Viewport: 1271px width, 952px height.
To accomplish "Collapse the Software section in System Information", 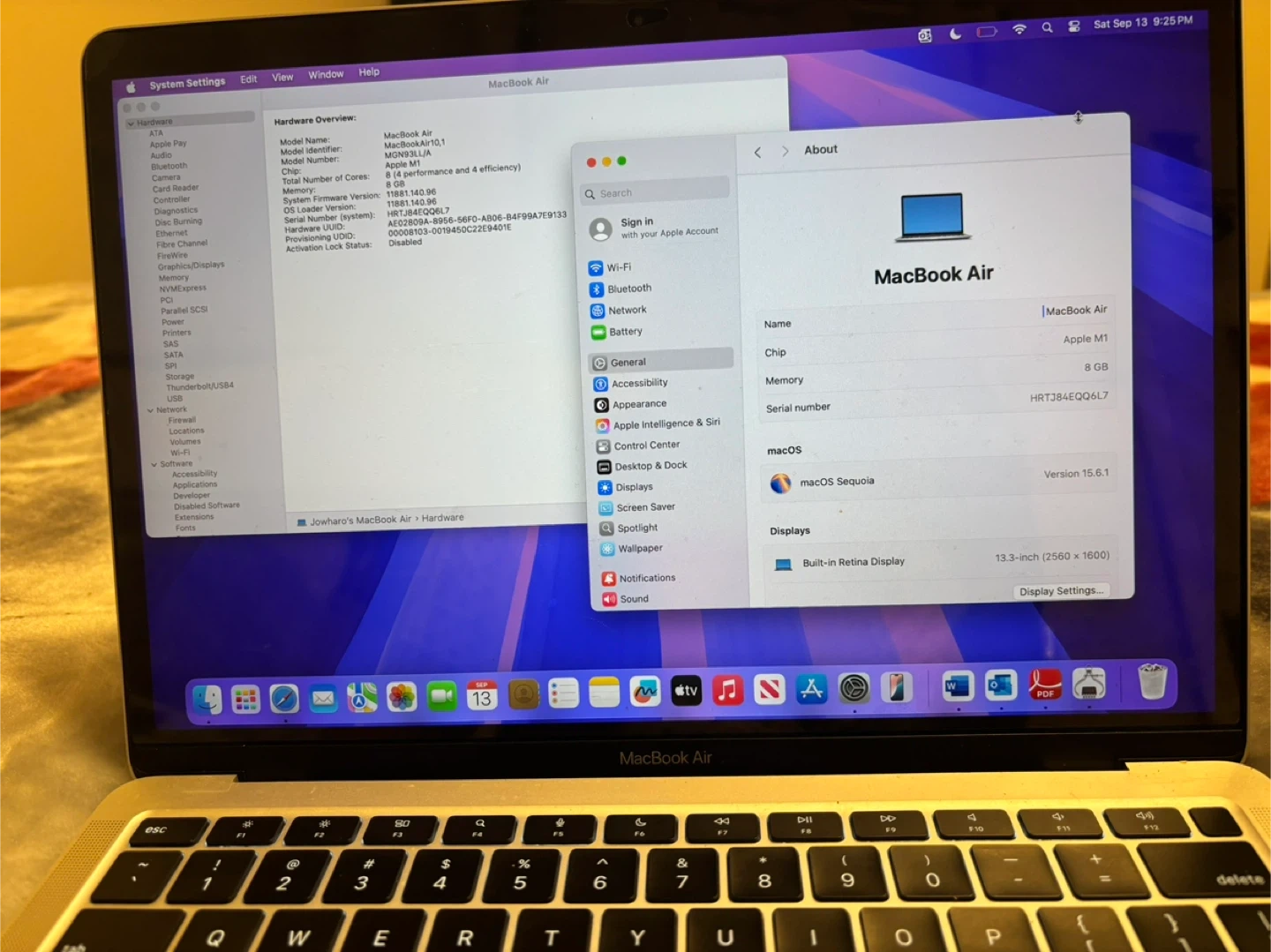I will (x=154, y=464).
